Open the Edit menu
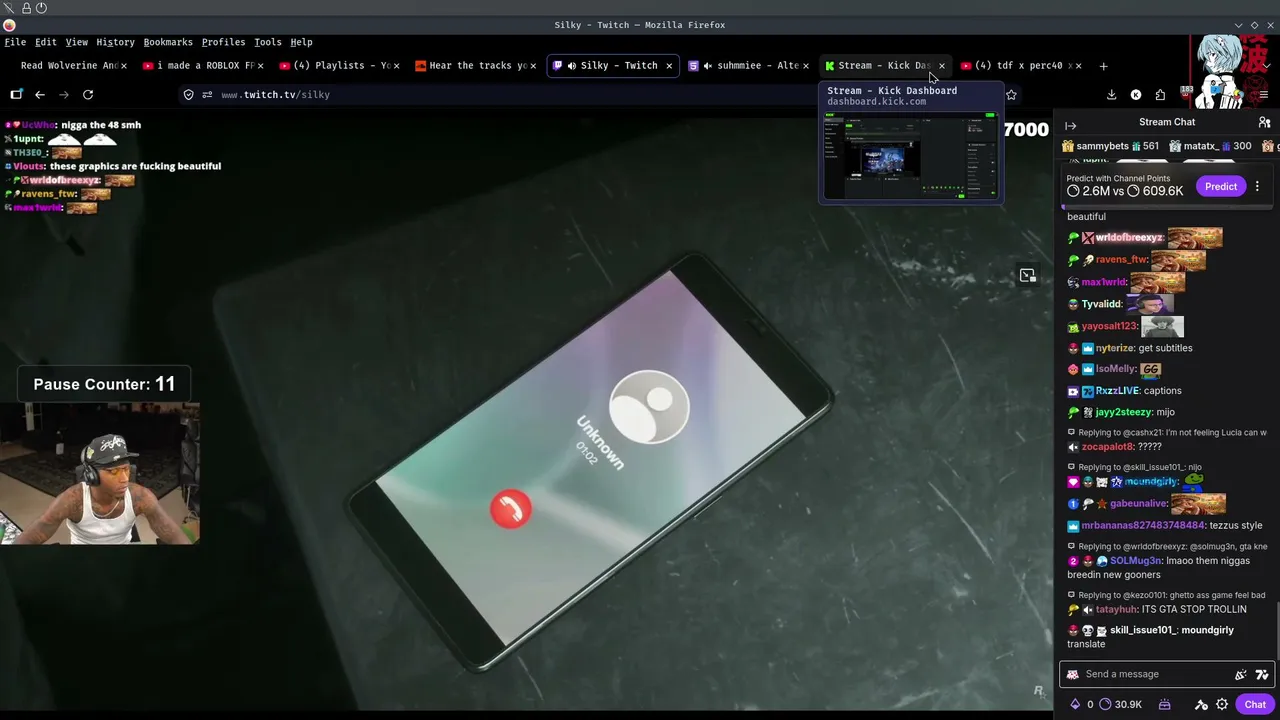The width and height of the screenshot is (1280, 720). tap(46, 42)
